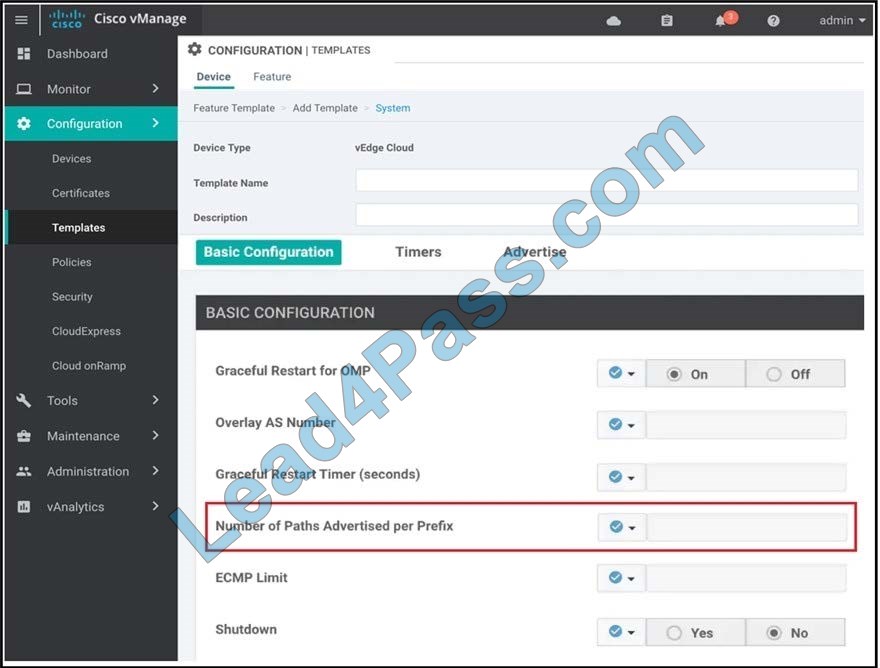Open Devices under Configuration

71,159
